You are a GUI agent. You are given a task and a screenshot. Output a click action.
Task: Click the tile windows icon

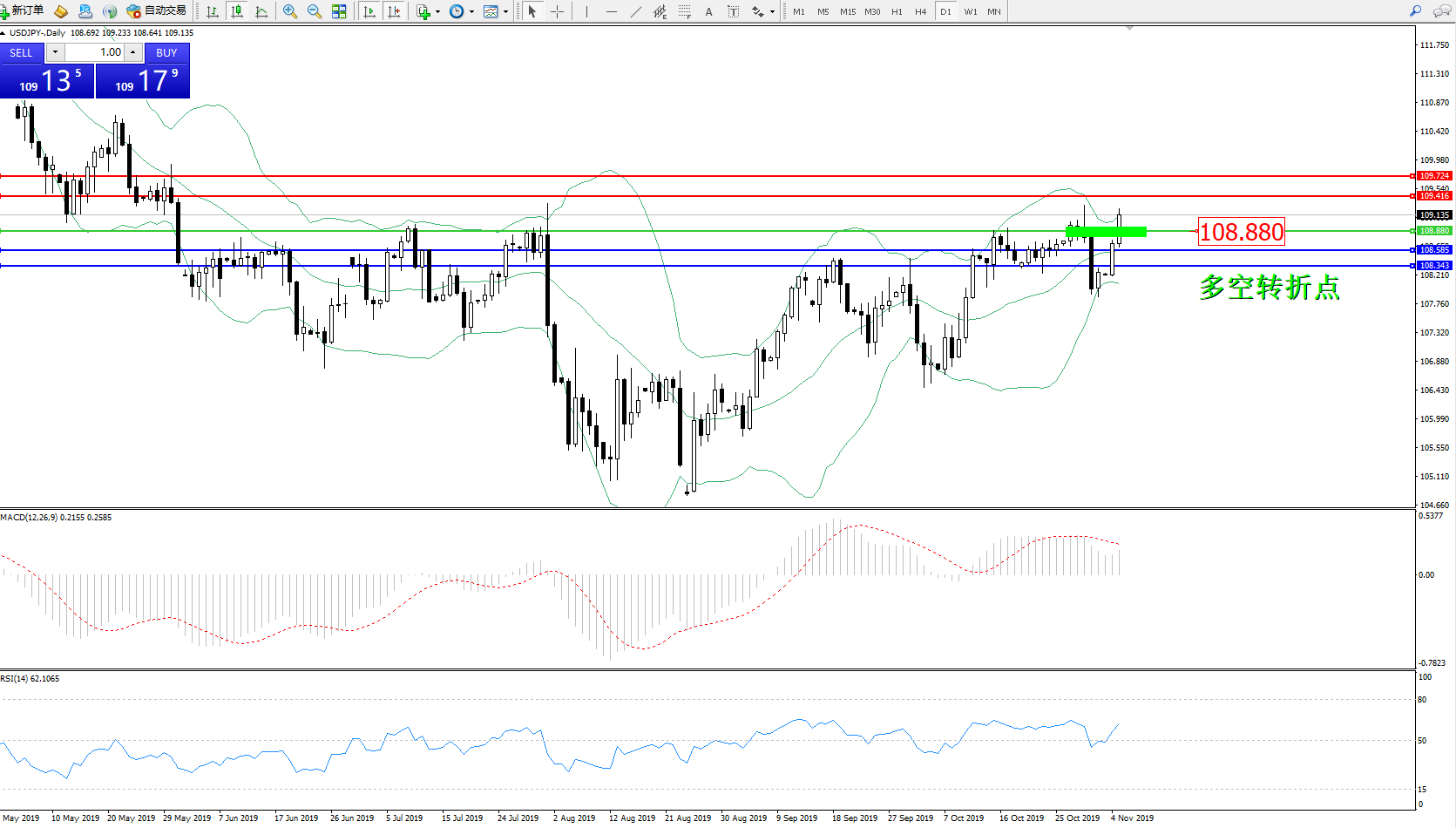pyautogui.click(x=339, y=11)
